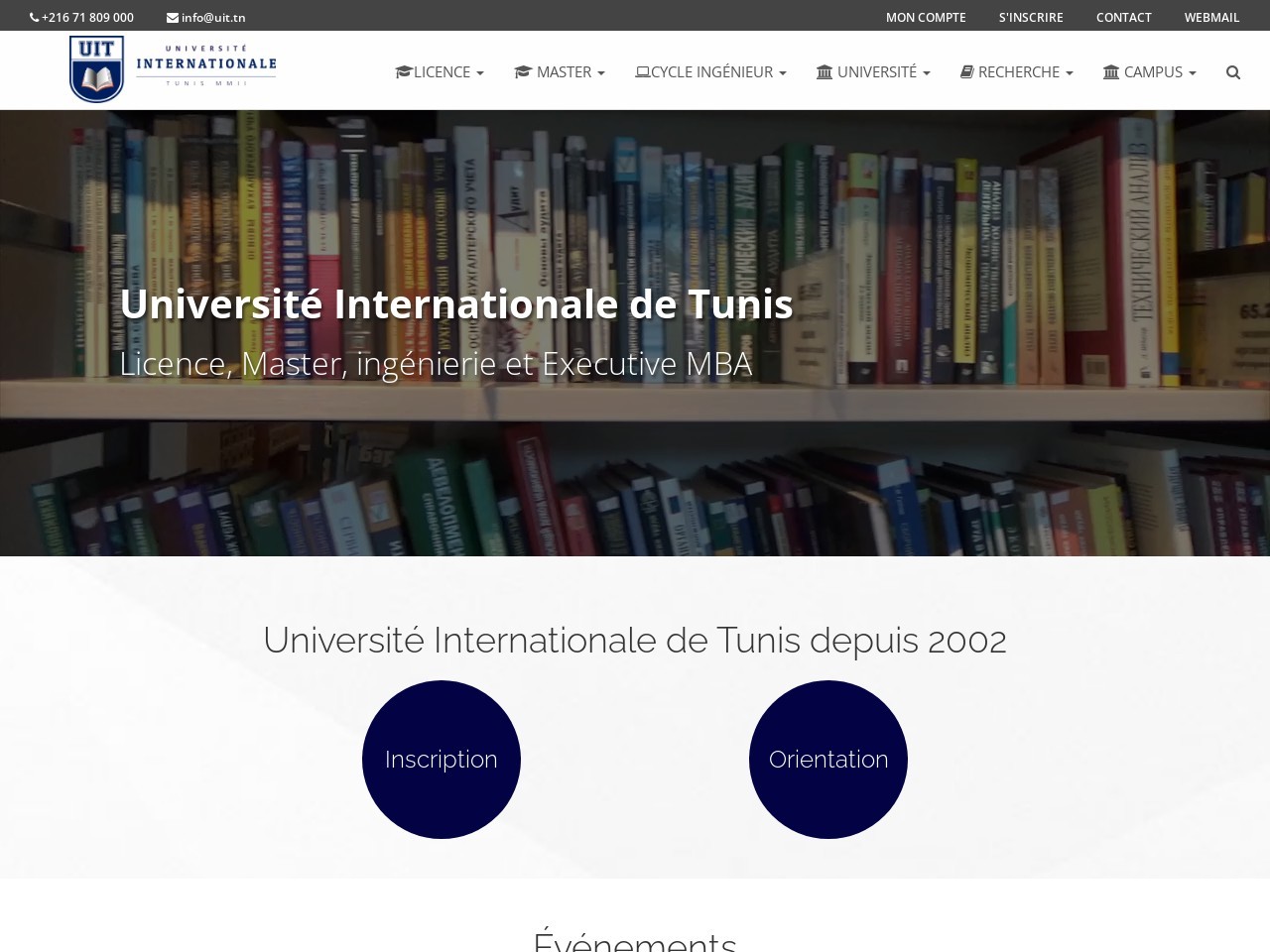
Task: Click the building icon next to Campus
Action: [x=1111, y=72]
